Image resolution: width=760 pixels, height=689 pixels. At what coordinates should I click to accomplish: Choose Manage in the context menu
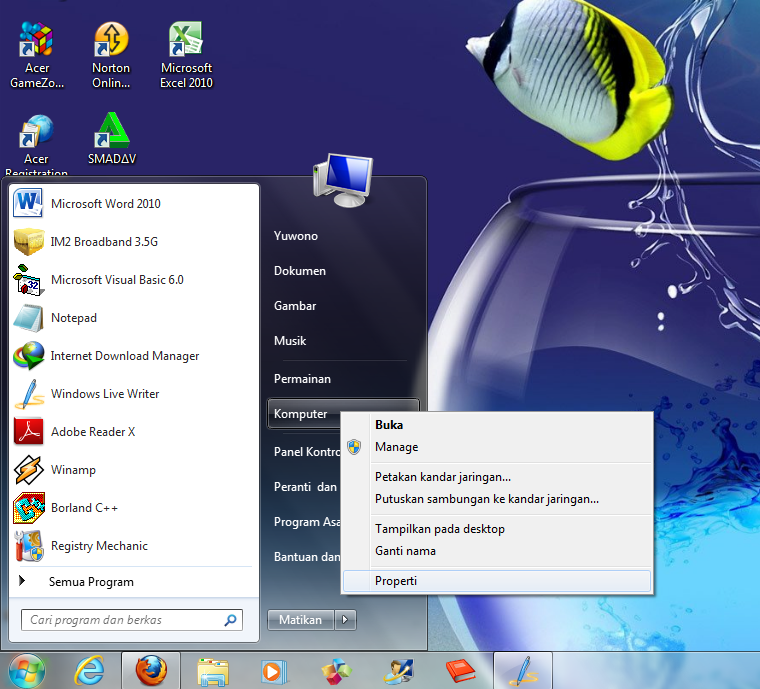coord(497,447)
